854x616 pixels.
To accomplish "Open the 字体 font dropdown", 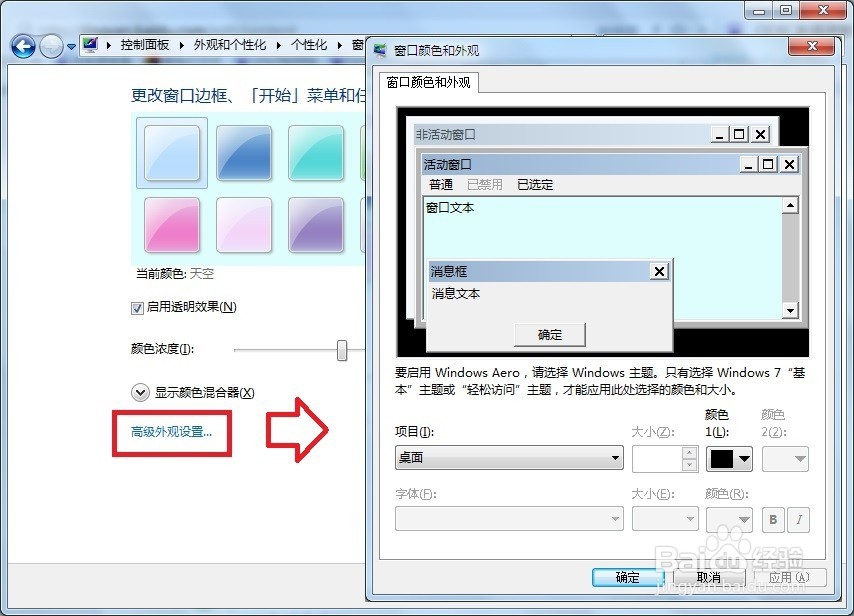I will [x=509, y=519].
